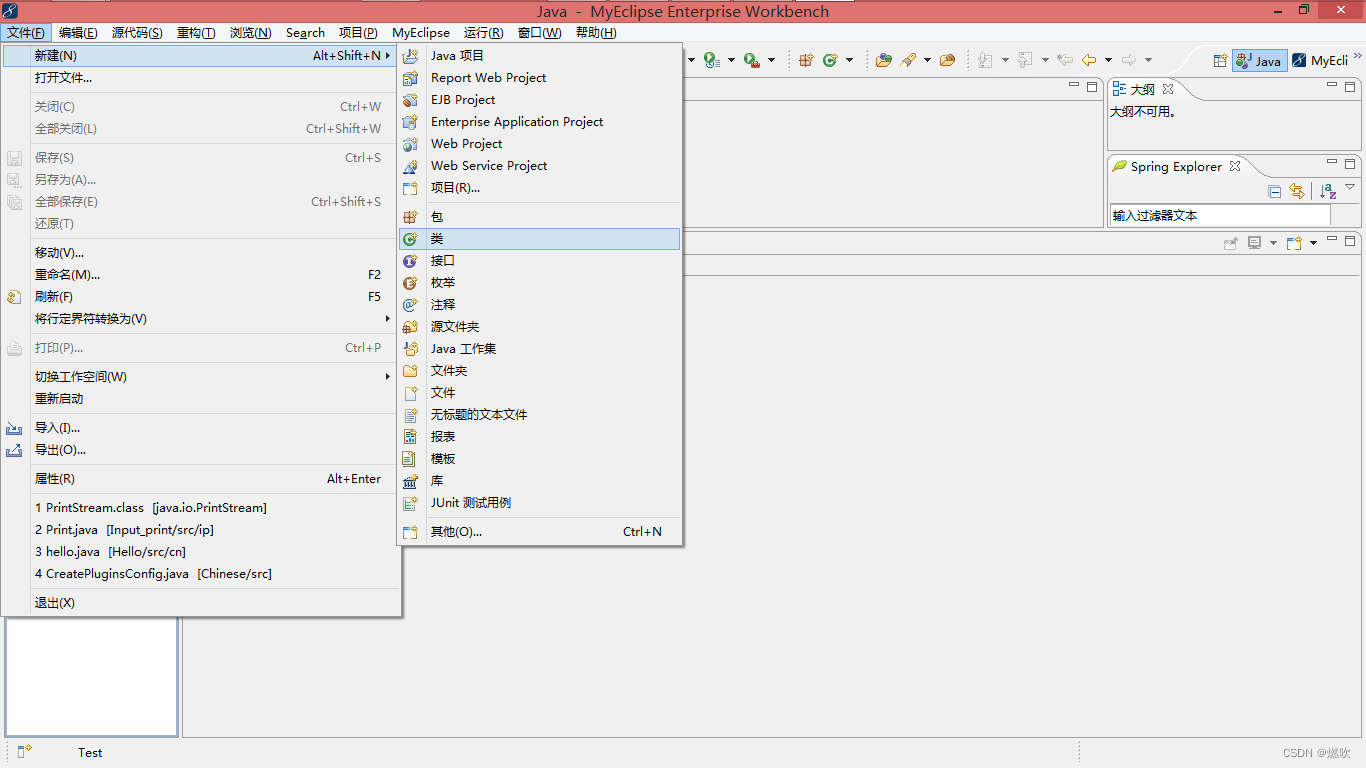Open the New Class dropdown arrow
Screen dimensions: 1366x768
[849, 60]
